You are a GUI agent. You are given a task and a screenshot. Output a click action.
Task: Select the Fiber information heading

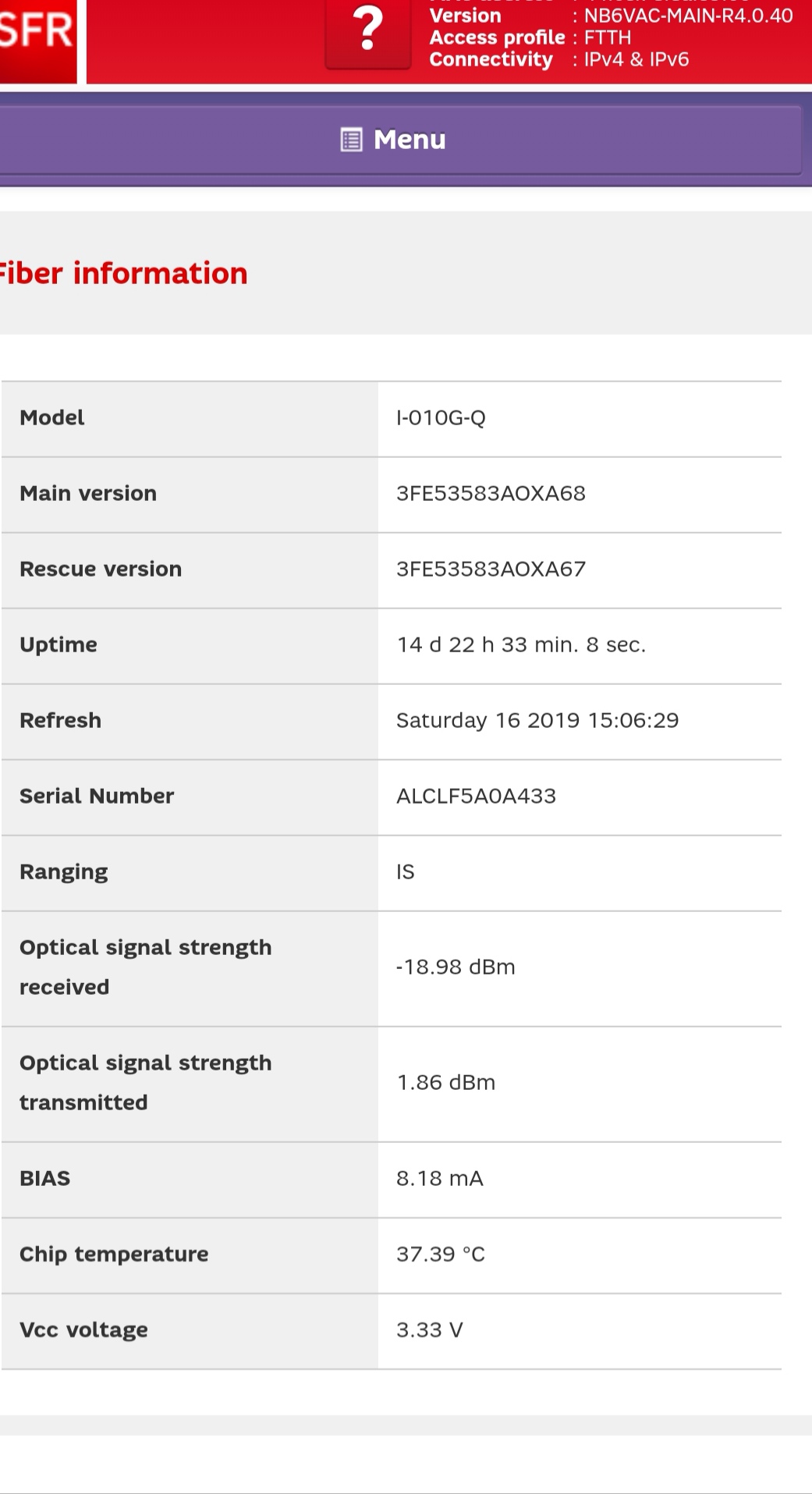click(123, 273)
